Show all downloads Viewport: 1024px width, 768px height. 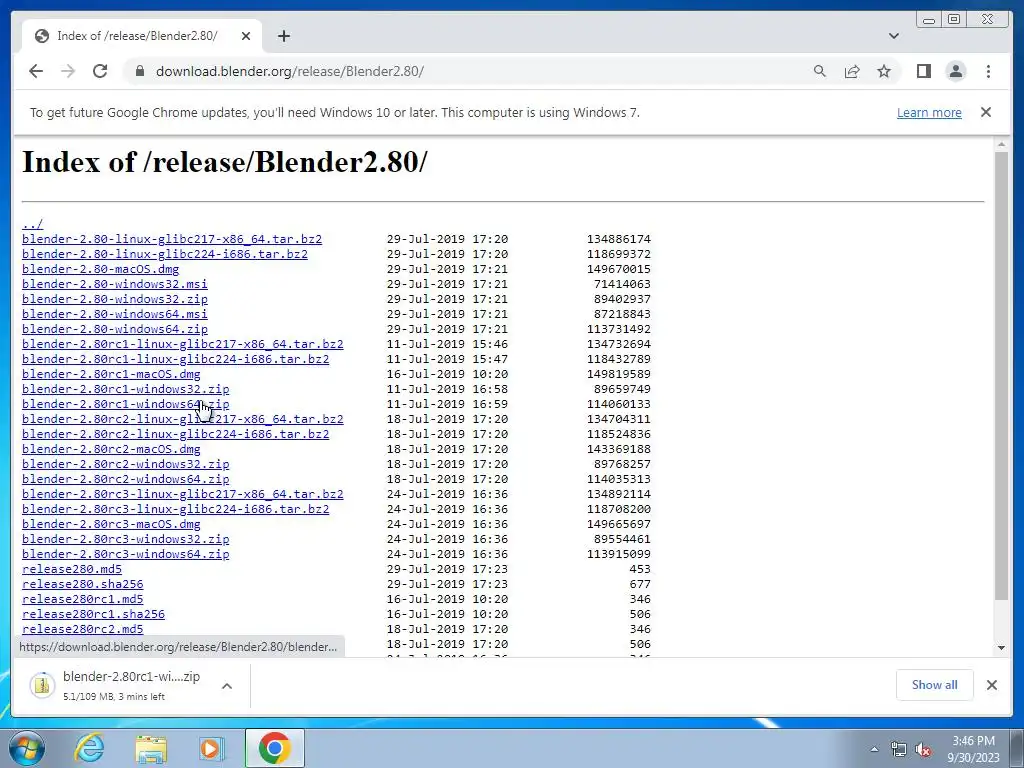(935, 685)
